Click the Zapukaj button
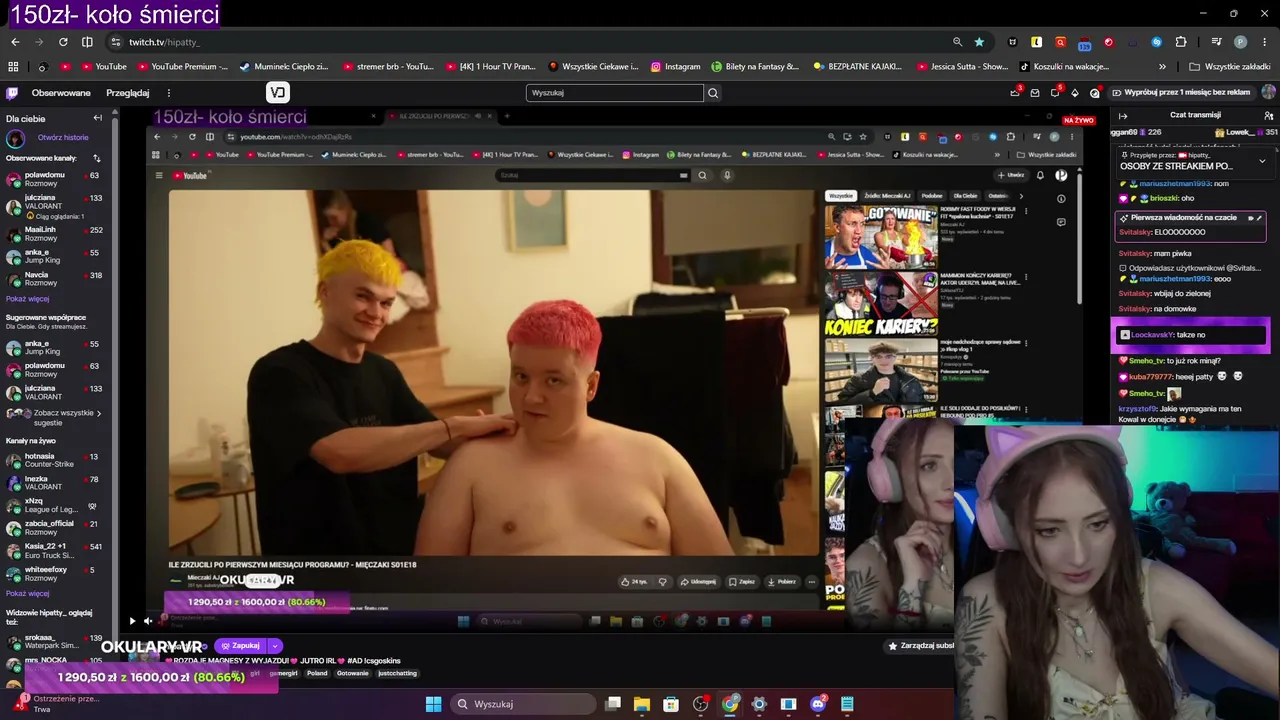The height and width of the screenshot is (720, 1280). click(240, 646)
